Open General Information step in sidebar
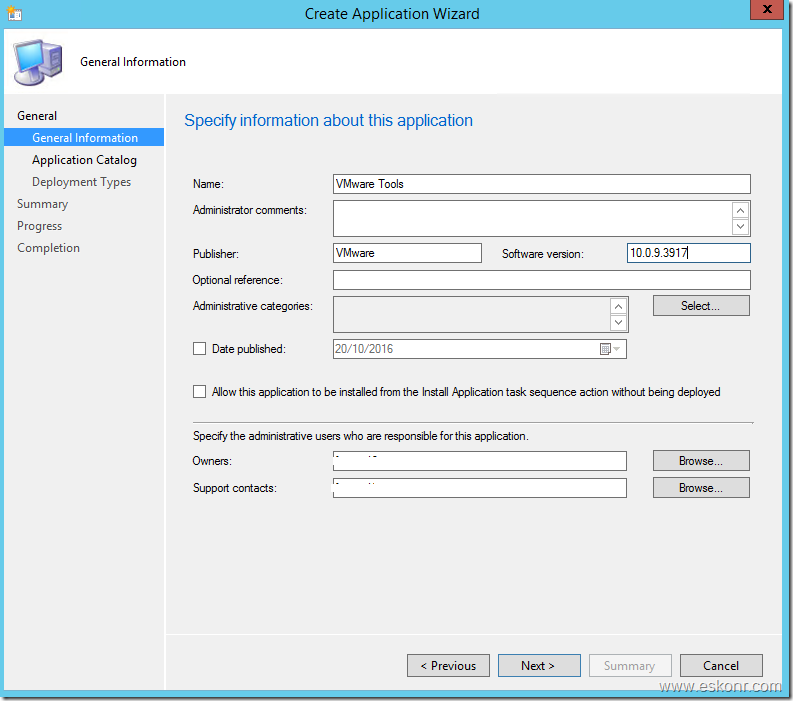793x701 pixels. 84,138
